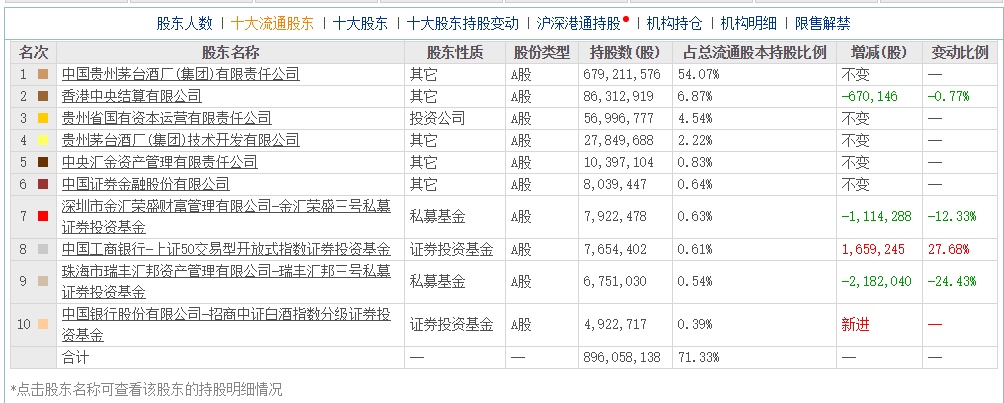Click the orange-yellow swatch for rank 3
Viewport: 1004px width, 403px height.
[x=44, y=118]
